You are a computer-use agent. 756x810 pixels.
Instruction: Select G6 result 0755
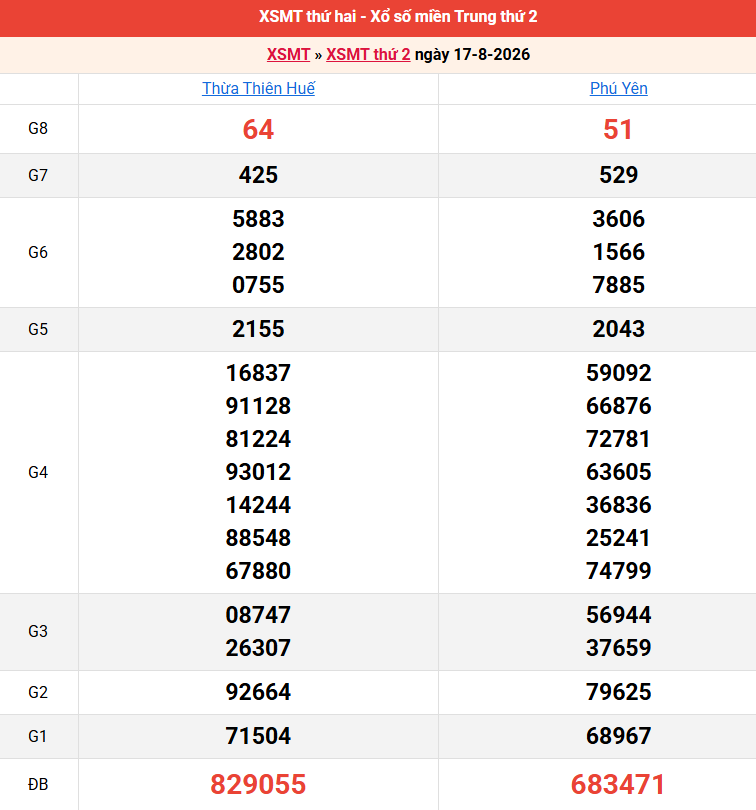point(258,285)
